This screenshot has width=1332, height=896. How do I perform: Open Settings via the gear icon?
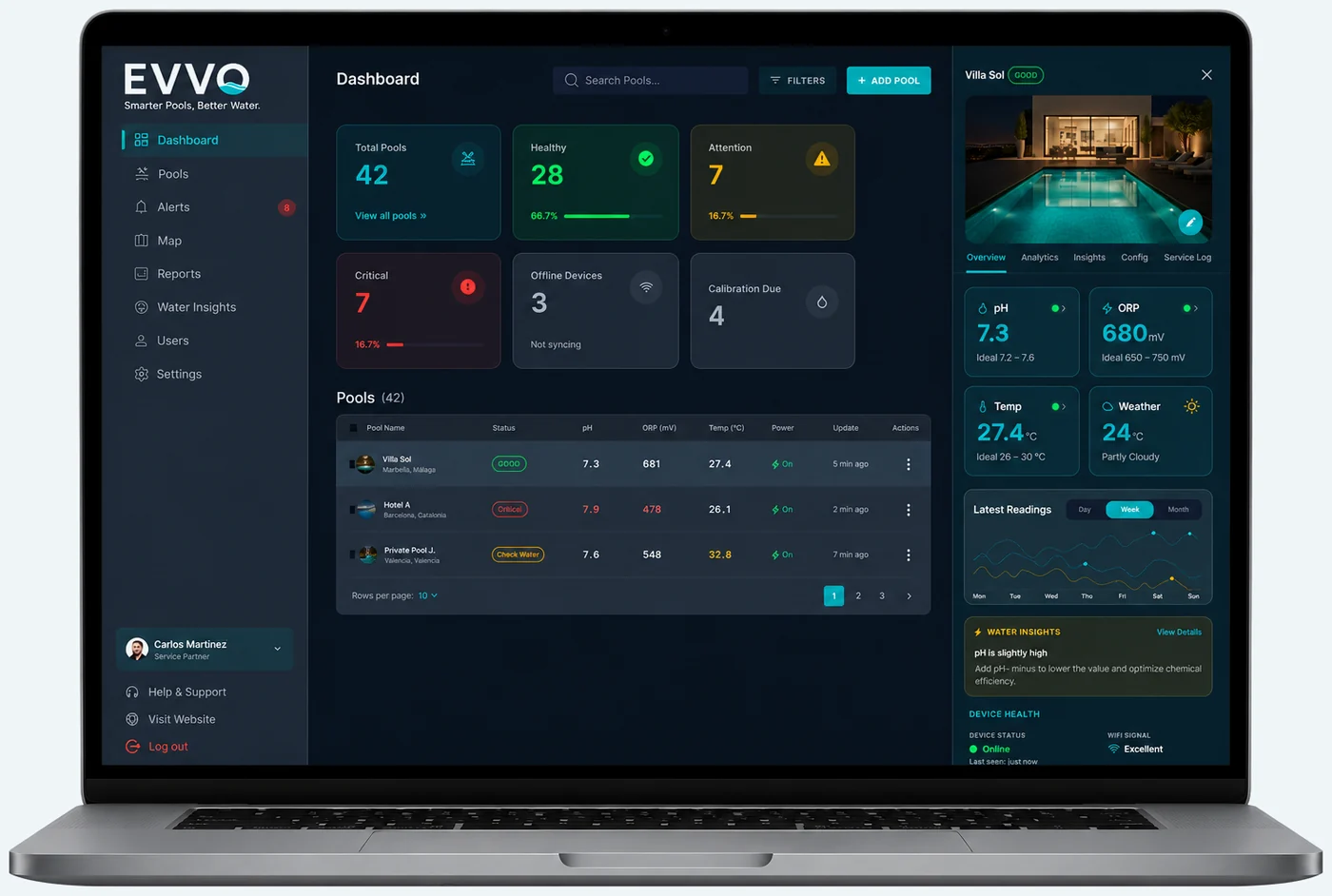coord(141,374)
